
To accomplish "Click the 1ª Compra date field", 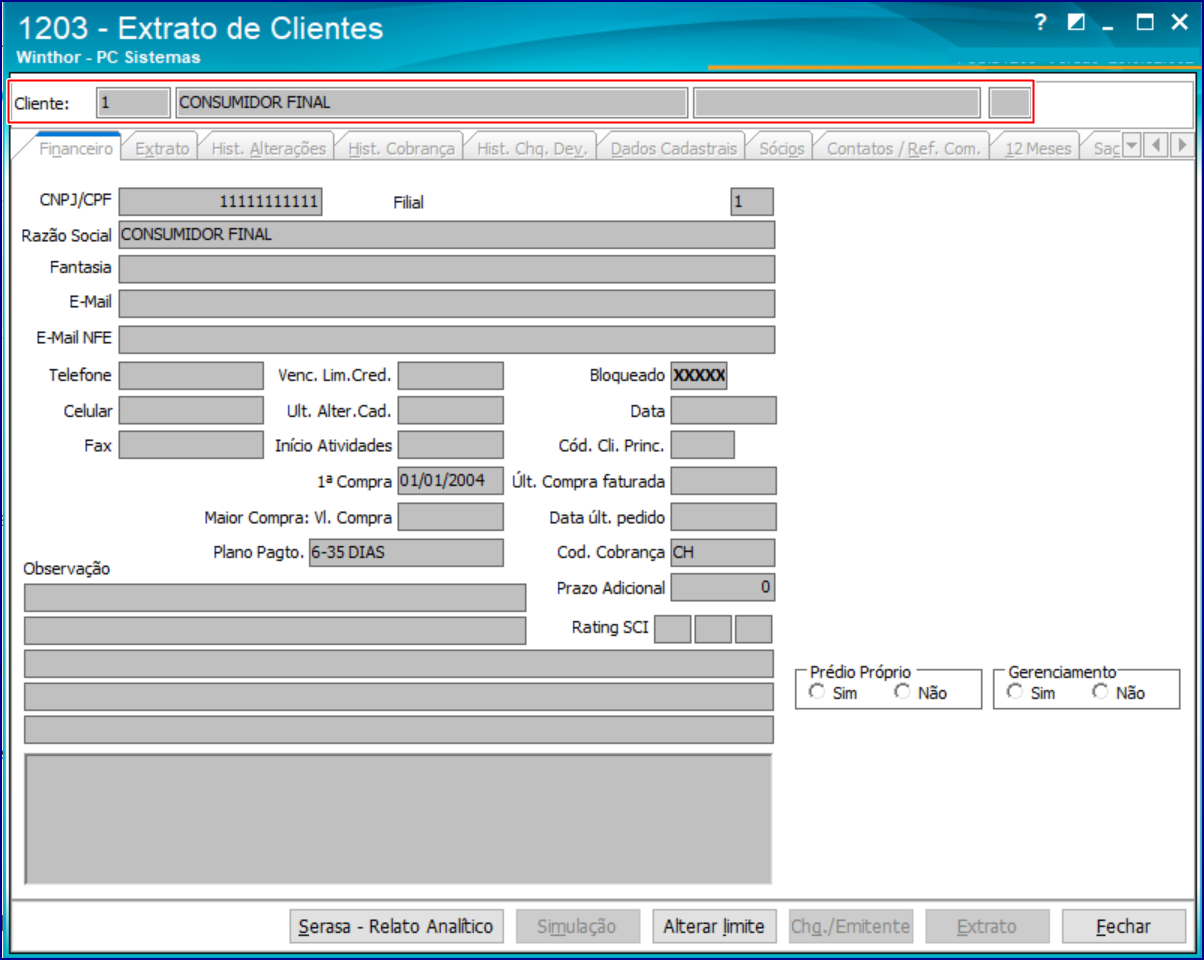I will tap(450, 481).
